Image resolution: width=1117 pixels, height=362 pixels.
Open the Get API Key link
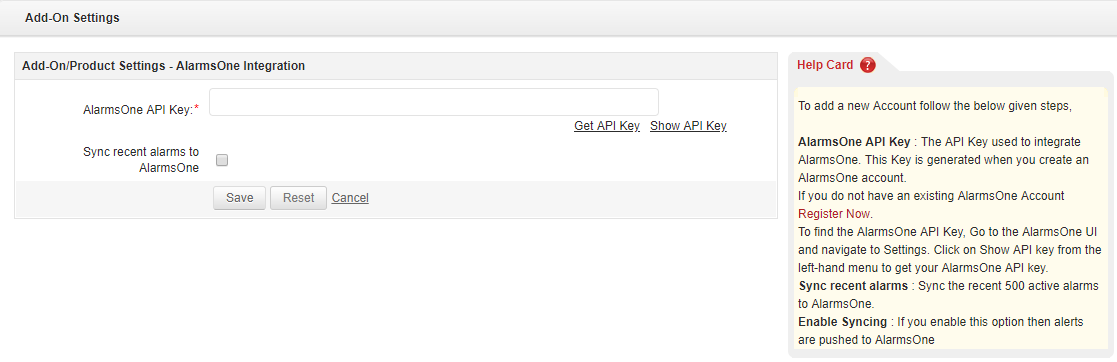pyautogui.click(x=607, y=126)
